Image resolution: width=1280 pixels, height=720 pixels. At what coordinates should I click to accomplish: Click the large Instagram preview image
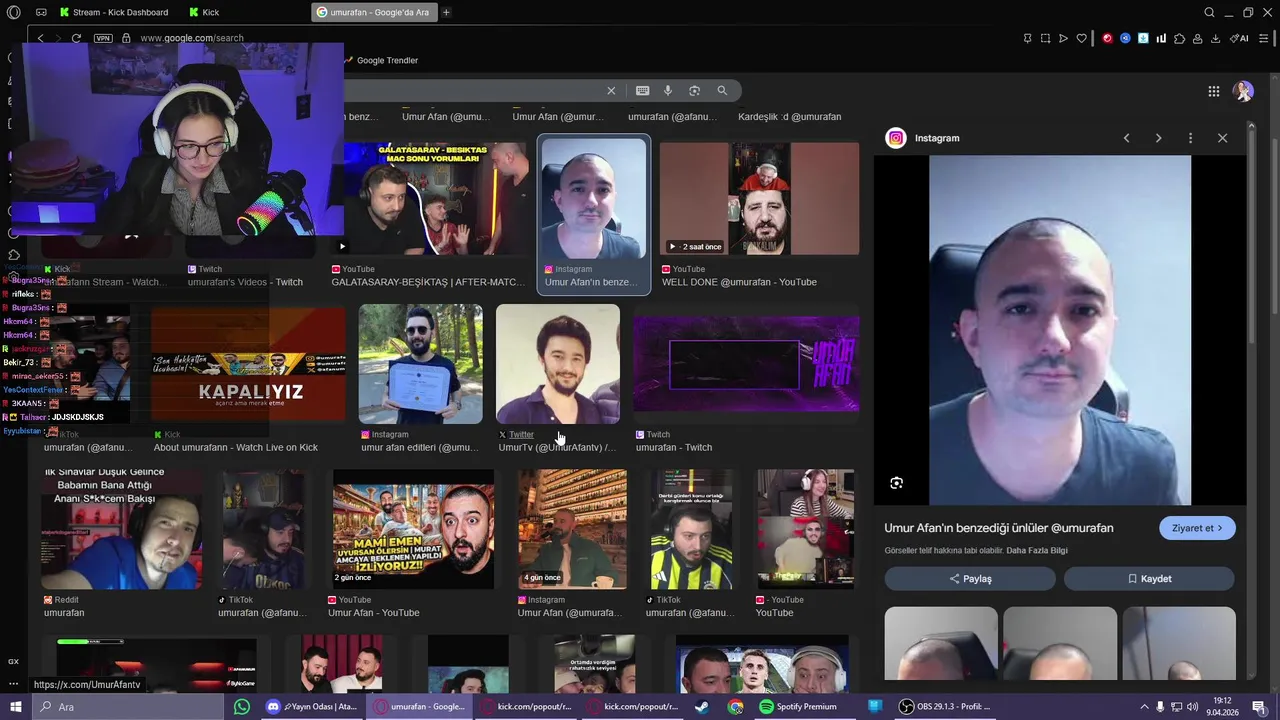click(1060, 330)
